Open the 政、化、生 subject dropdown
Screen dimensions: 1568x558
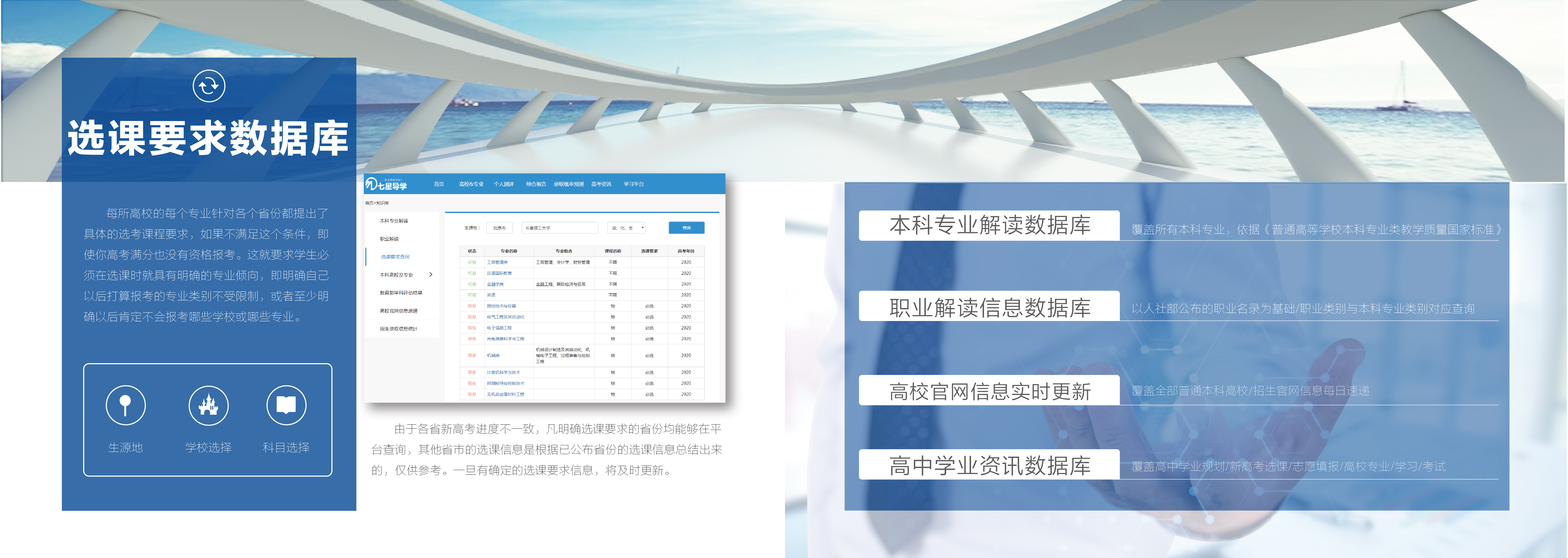point(626,228)
